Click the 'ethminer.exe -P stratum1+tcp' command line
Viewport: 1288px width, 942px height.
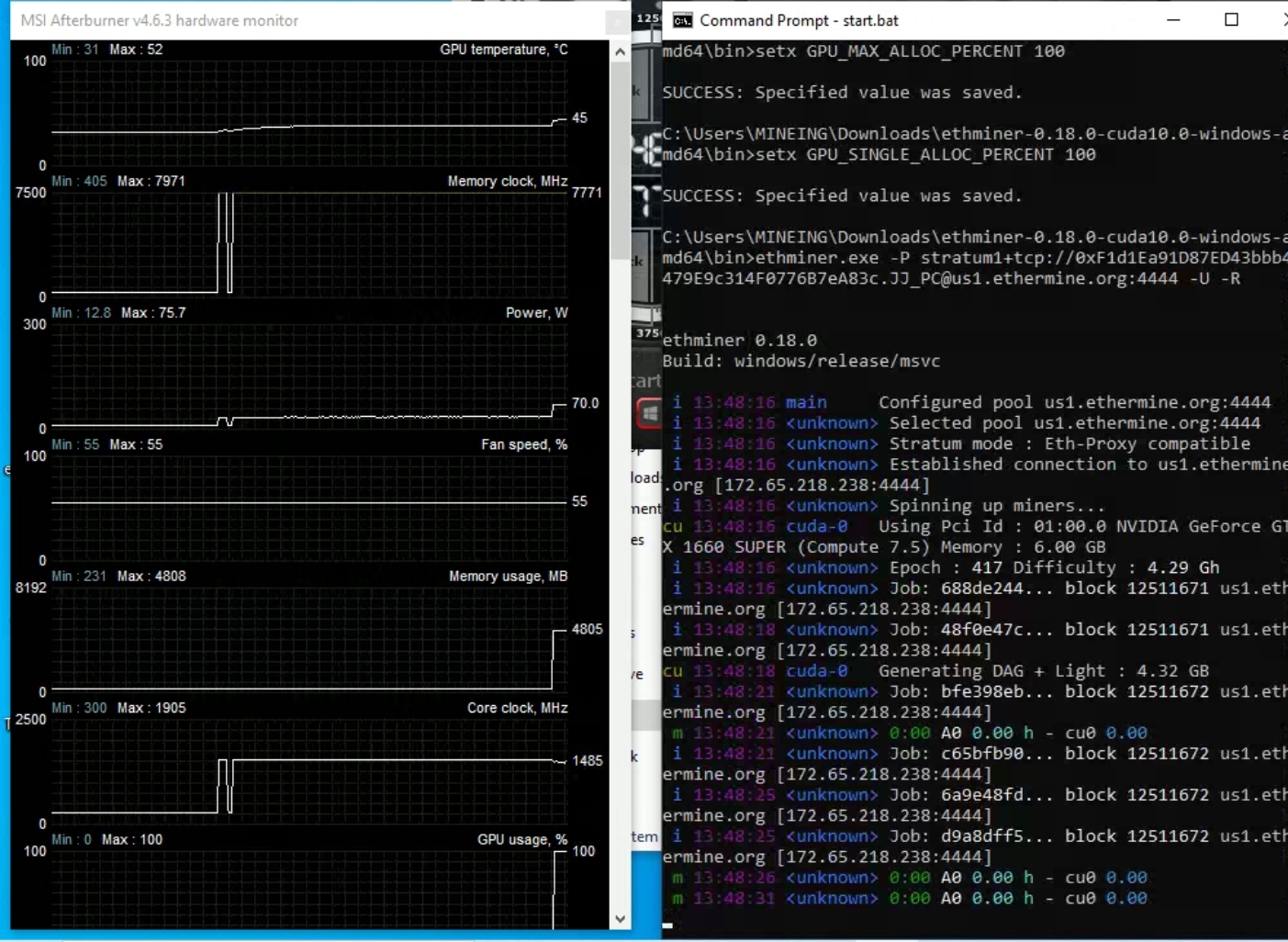pos(975,268)
